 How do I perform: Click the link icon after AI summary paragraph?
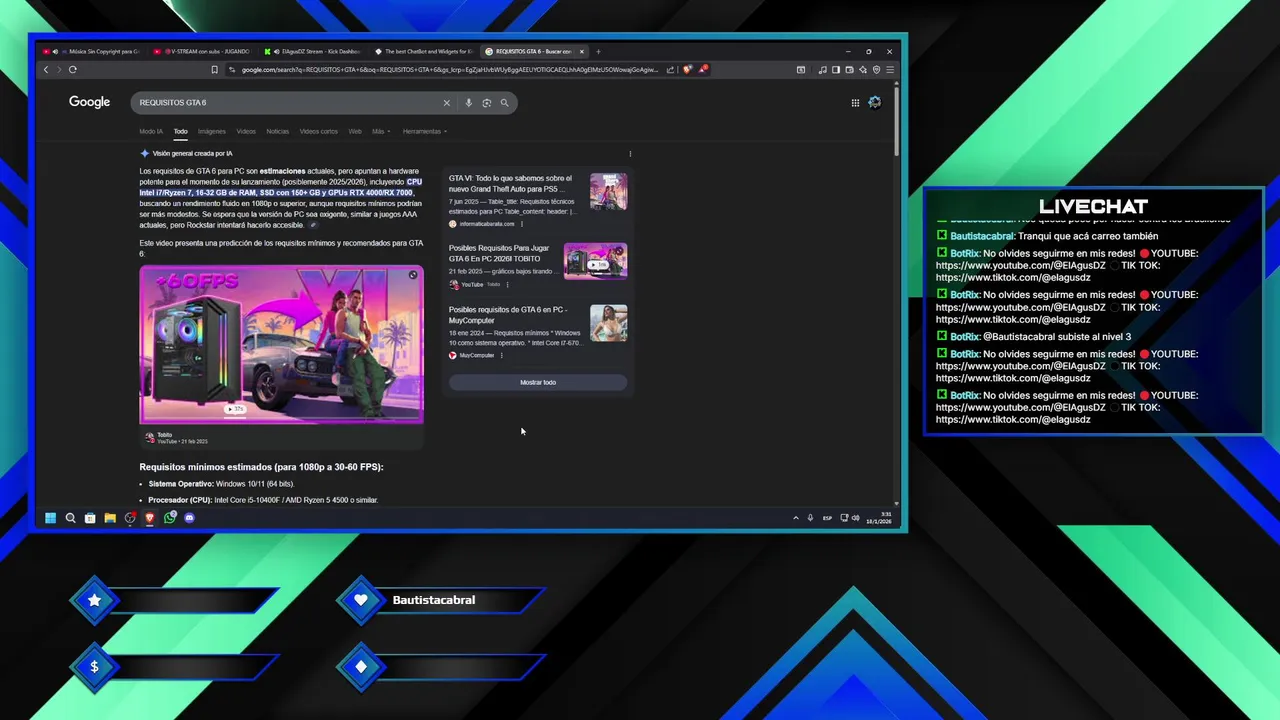coord(313,225)
